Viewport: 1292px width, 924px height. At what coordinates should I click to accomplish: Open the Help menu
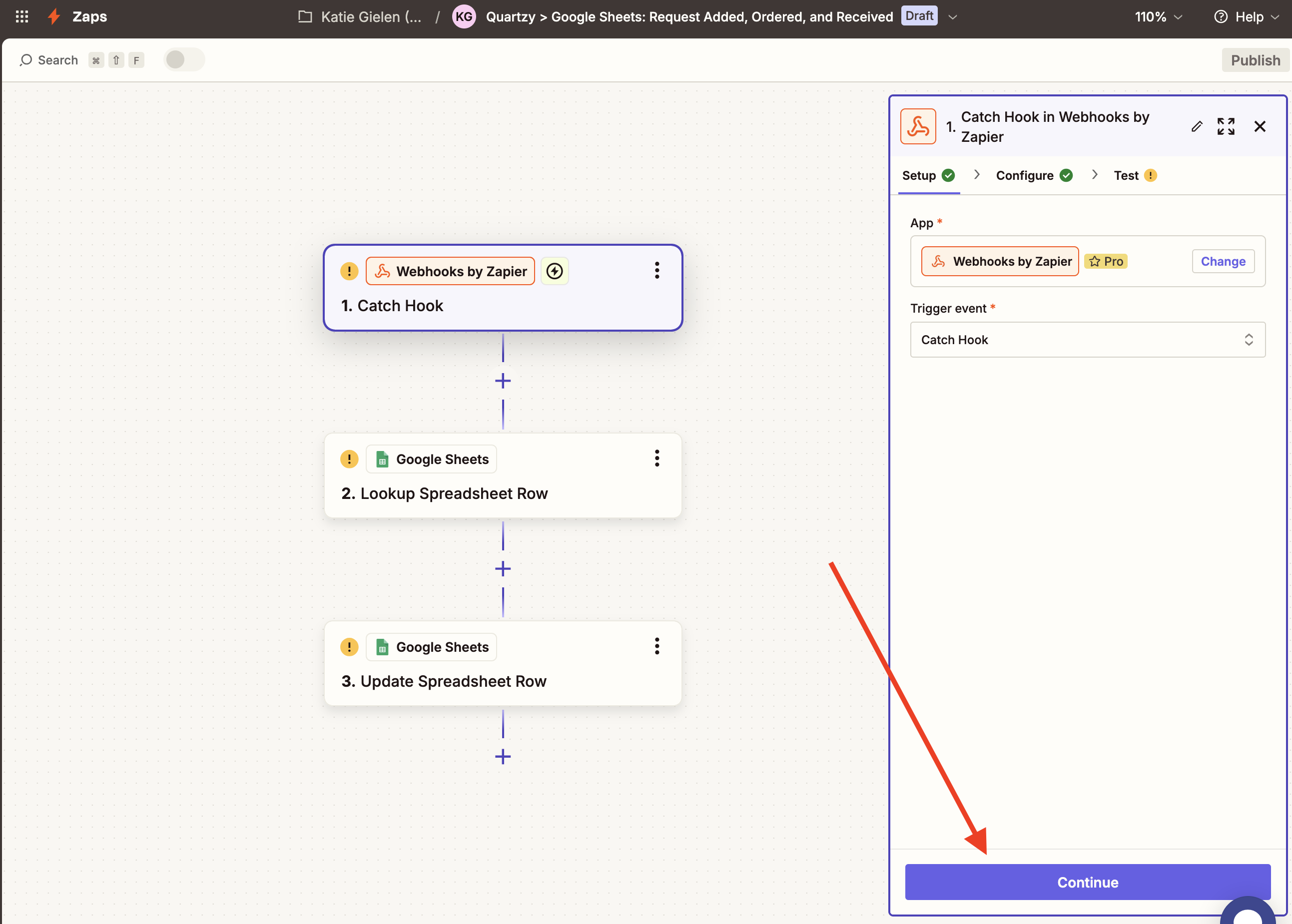pyautogui.click(x=1247, y=17)
